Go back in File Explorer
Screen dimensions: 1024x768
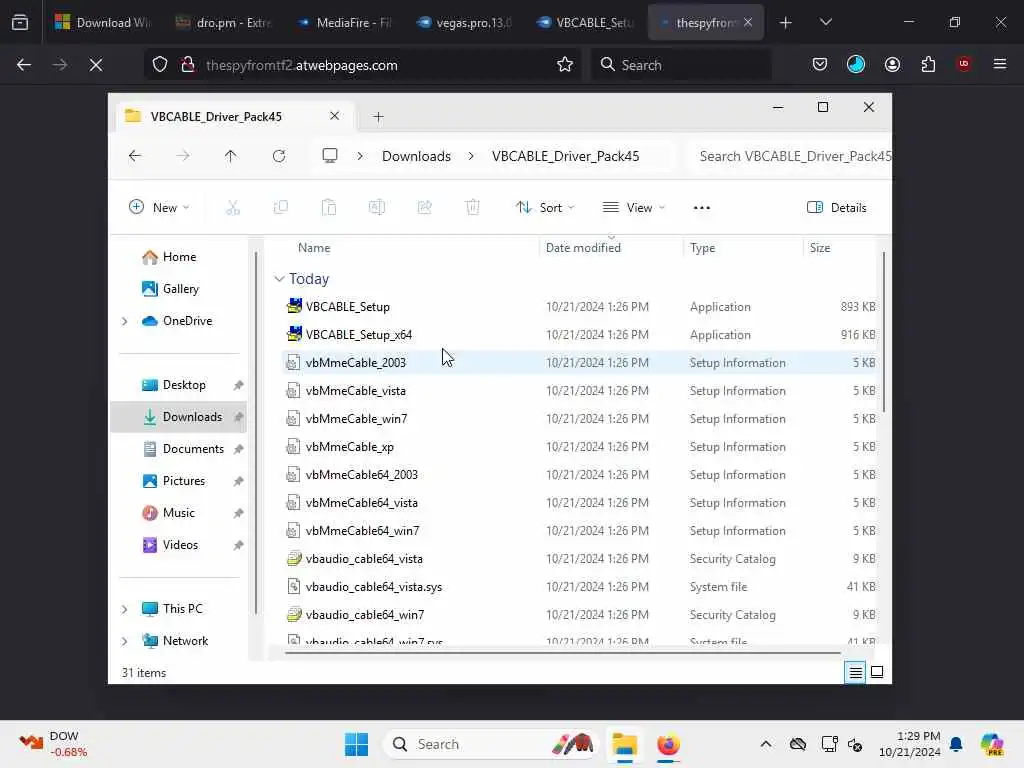[135, 156]
